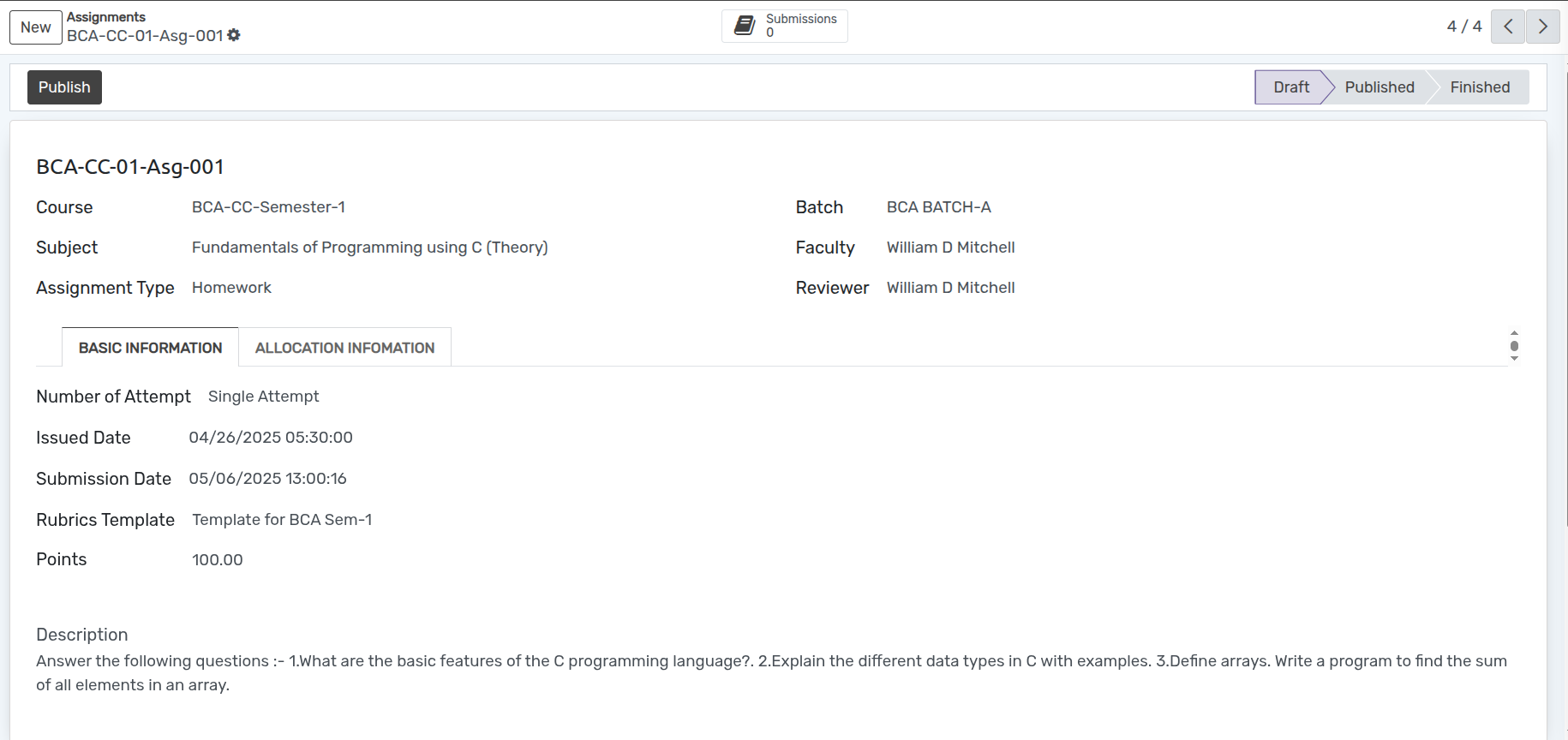Click the breadcrumb record name BCA-CC-01-Asg-001
Image resolution: width=1568 pixels, height=740 pixels.
[x=145, y=35]
